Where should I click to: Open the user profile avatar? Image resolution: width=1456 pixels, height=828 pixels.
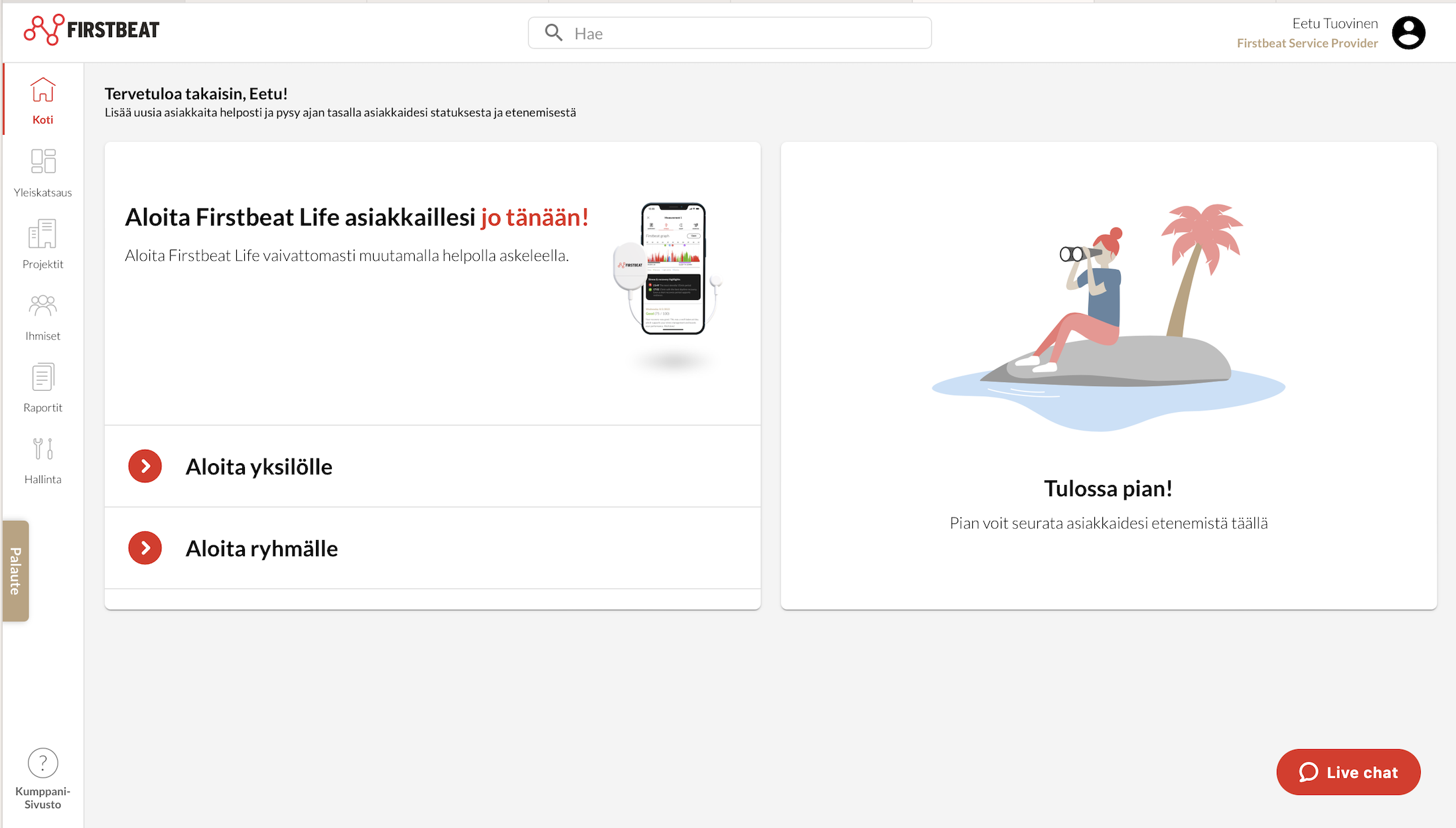tap(1408, 33)
